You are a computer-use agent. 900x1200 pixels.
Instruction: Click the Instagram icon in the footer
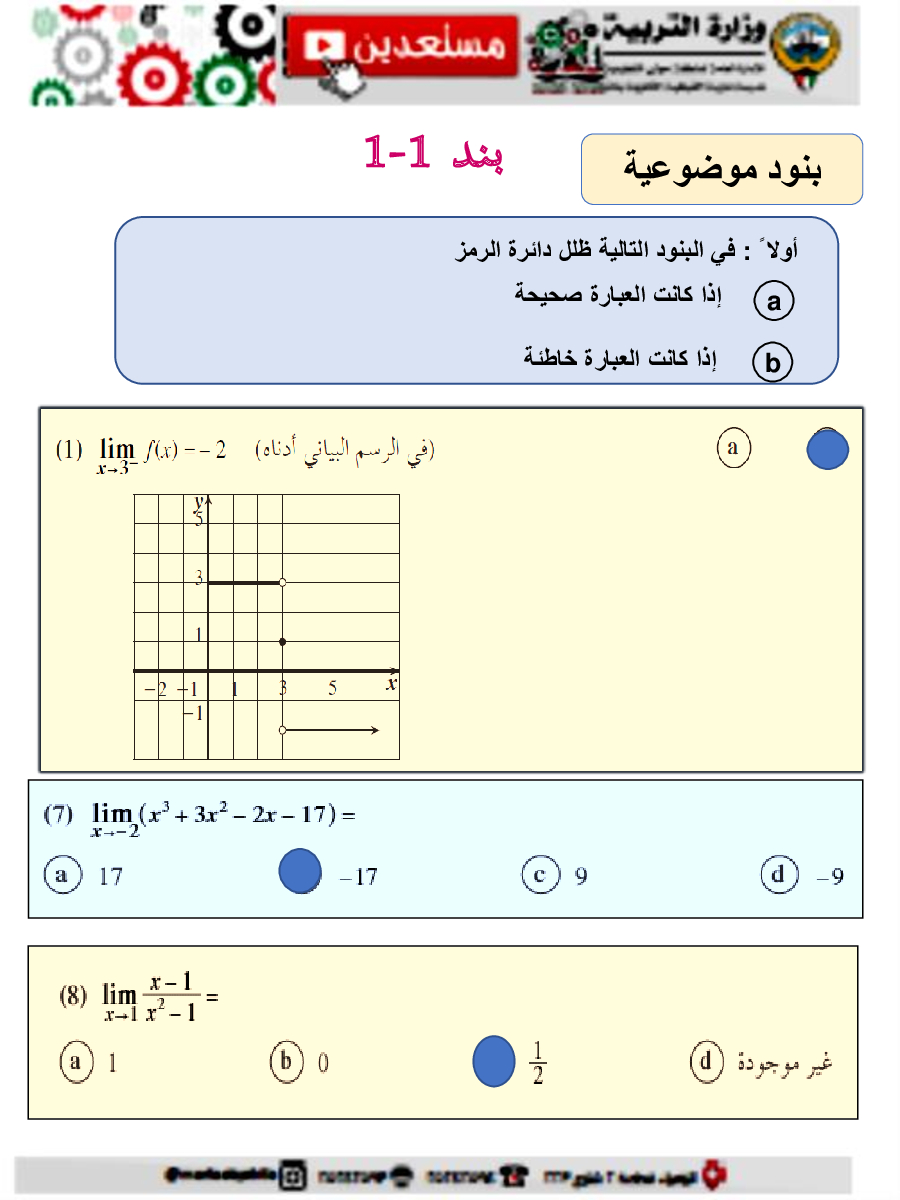(x=294, y=1173)
